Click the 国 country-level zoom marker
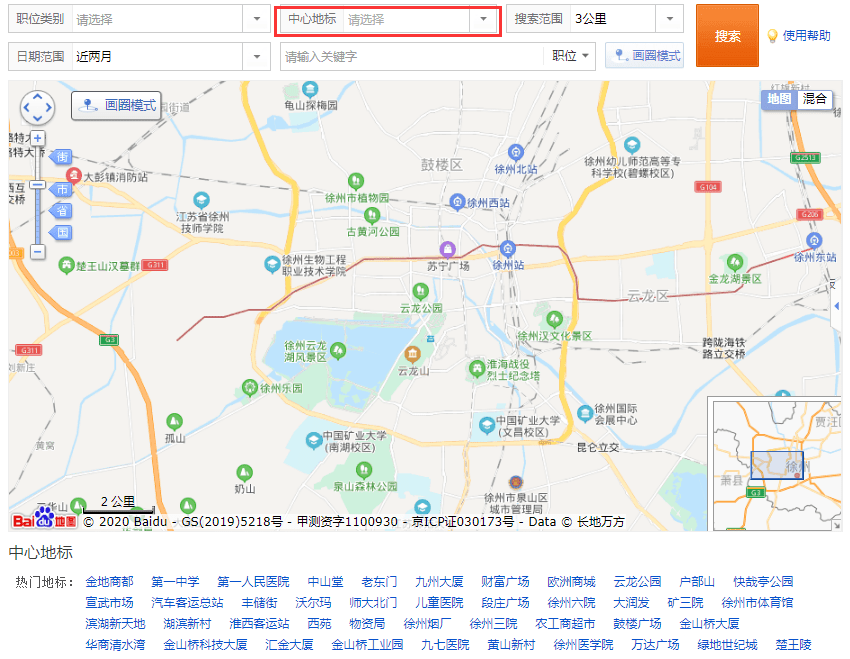 coord(62,233)
